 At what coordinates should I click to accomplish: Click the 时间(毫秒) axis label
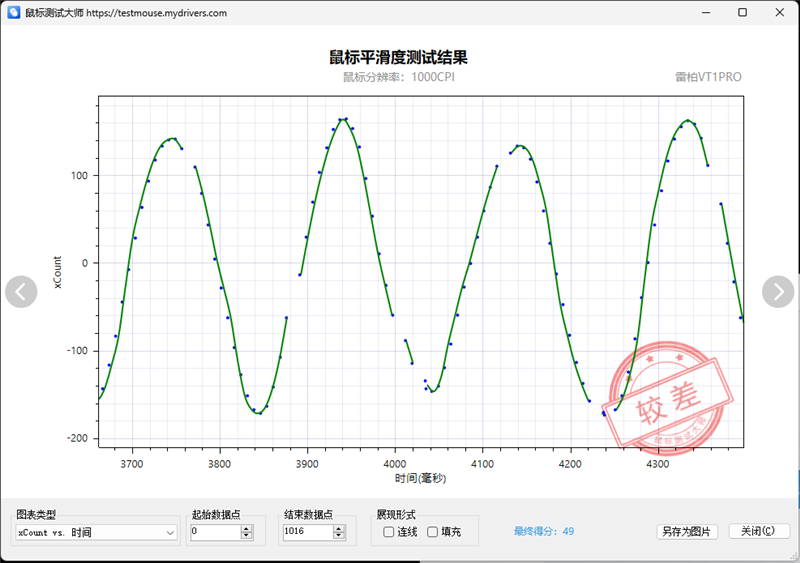coord(420,478)
